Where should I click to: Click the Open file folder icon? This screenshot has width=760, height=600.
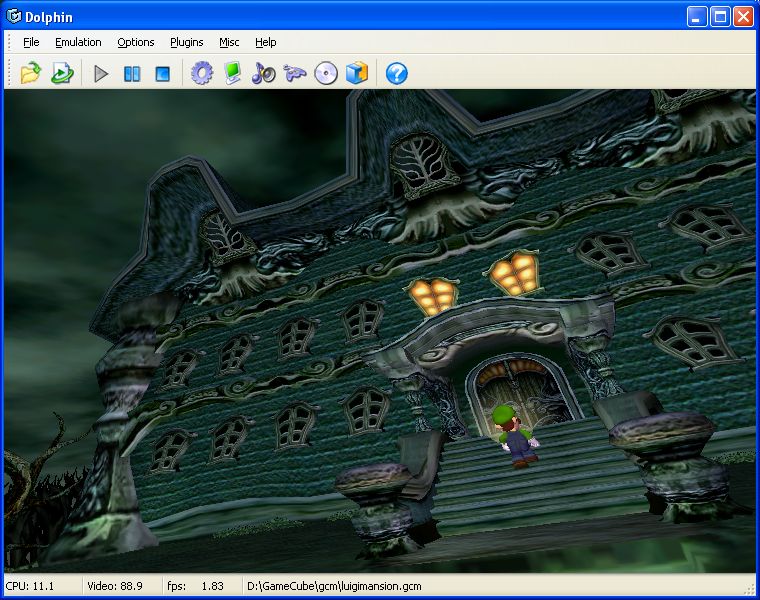(31, 73)
